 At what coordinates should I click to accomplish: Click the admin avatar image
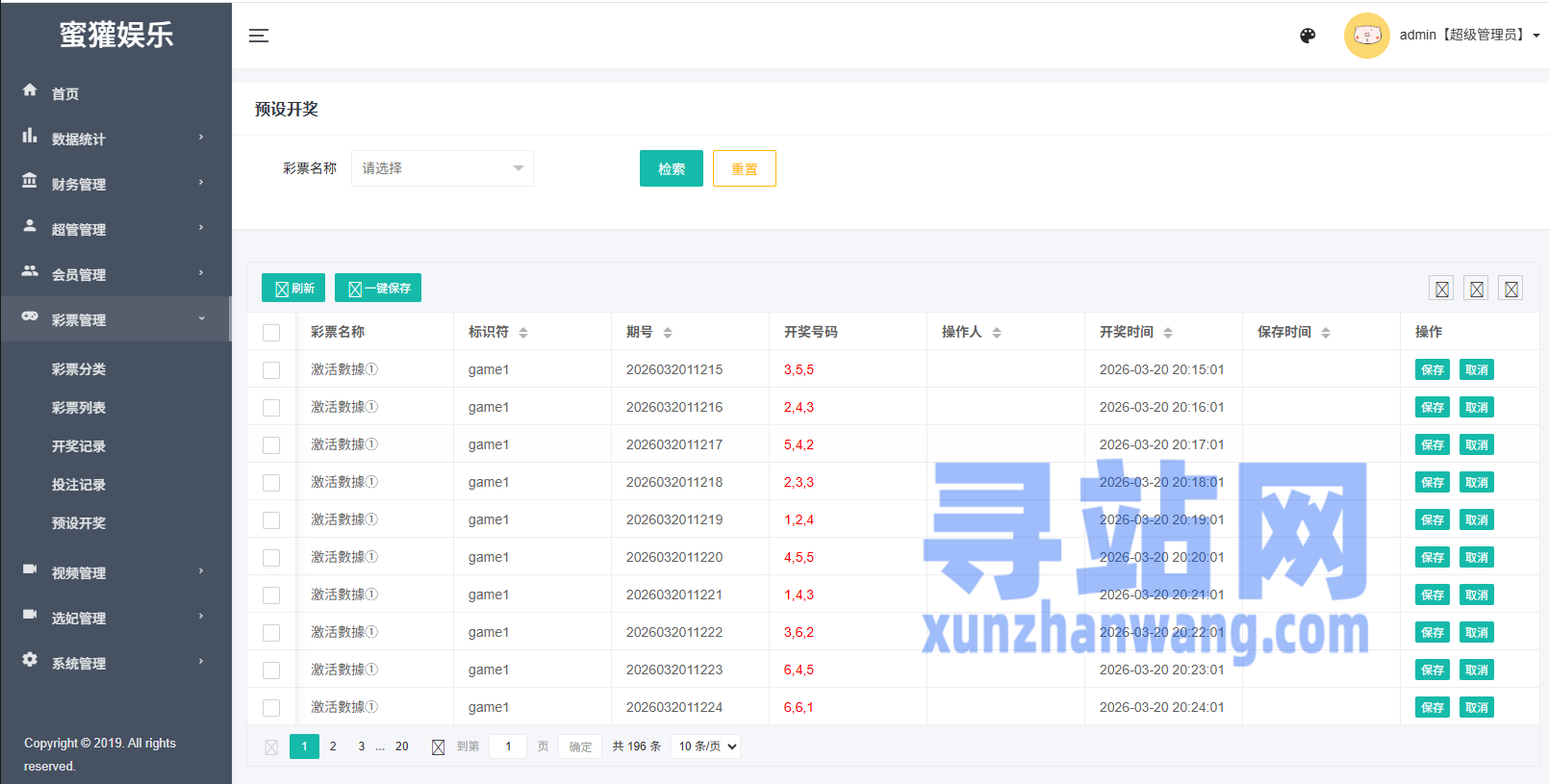click(1366, 36)
